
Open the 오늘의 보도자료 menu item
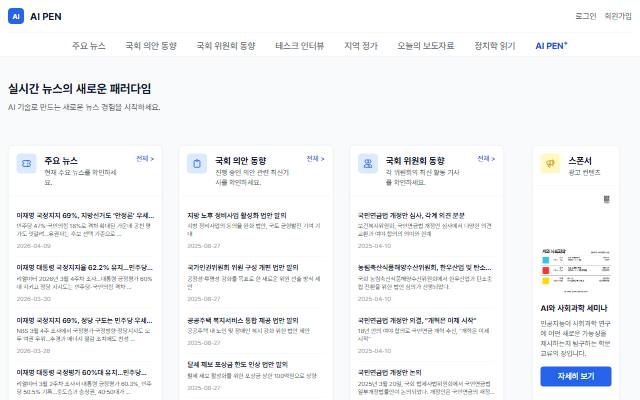[426, 46]
